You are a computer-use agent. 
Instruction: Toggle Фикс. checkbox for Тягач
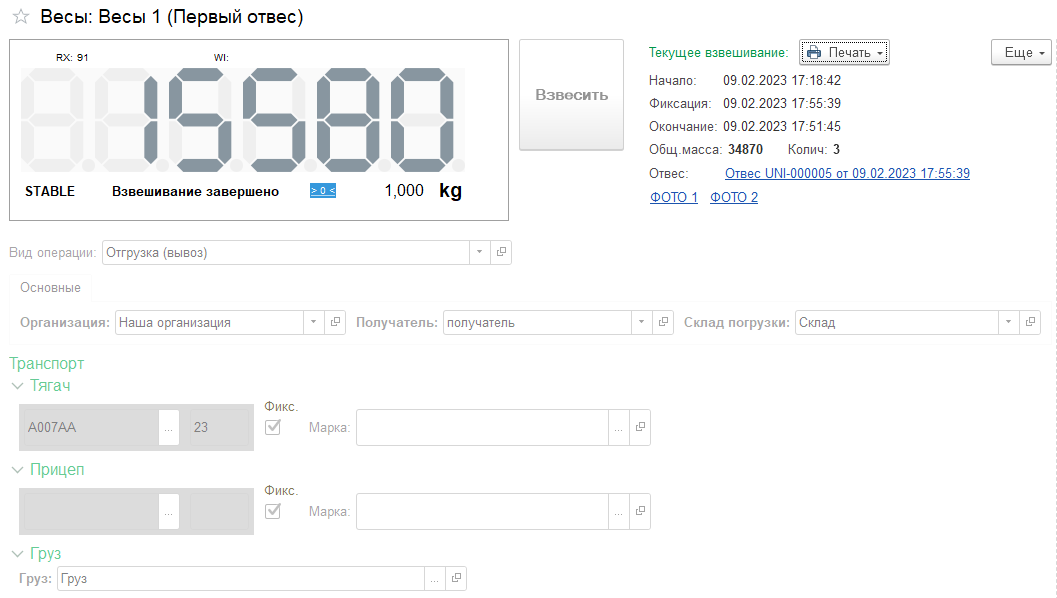[272, 427]
